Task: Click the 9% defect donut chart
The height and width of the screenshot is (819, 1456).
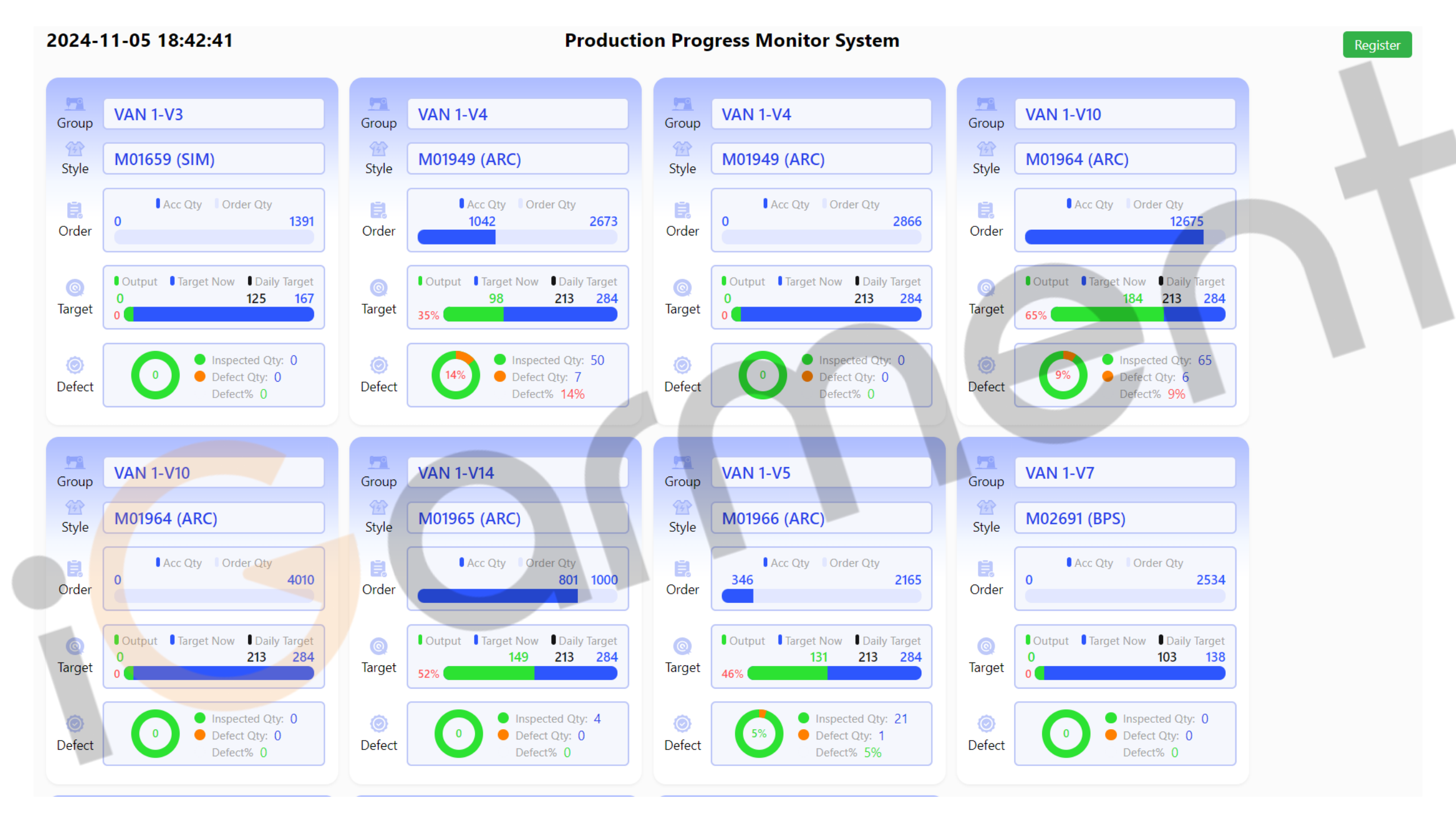Action: [1062, 375]
